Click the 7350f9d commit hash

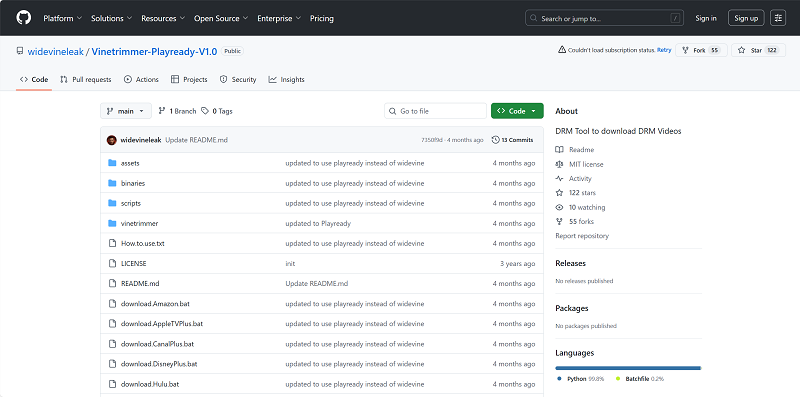point(432,140)
